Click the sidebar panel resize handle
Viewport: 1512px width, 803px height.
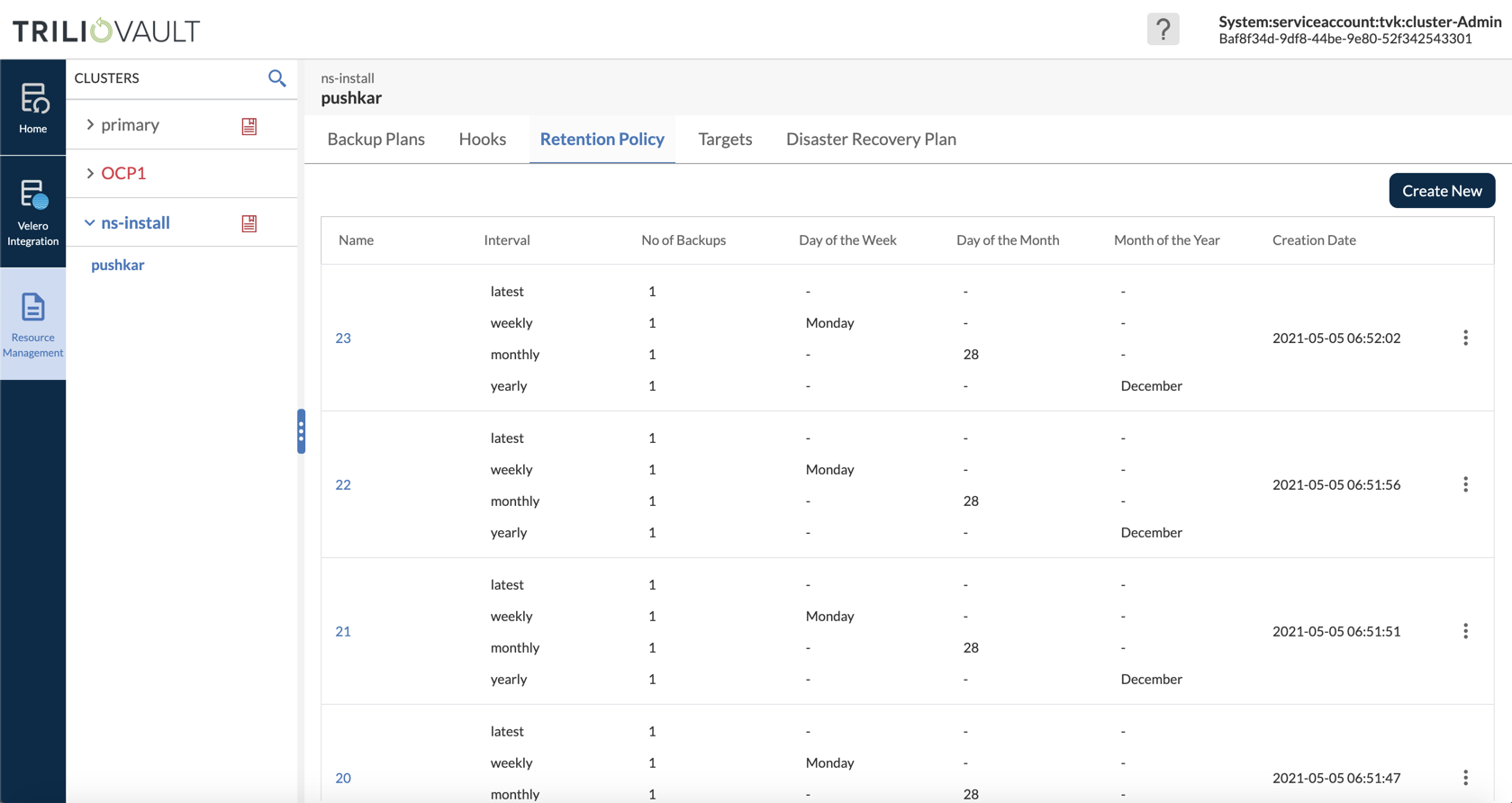click(x=301, y=432)
